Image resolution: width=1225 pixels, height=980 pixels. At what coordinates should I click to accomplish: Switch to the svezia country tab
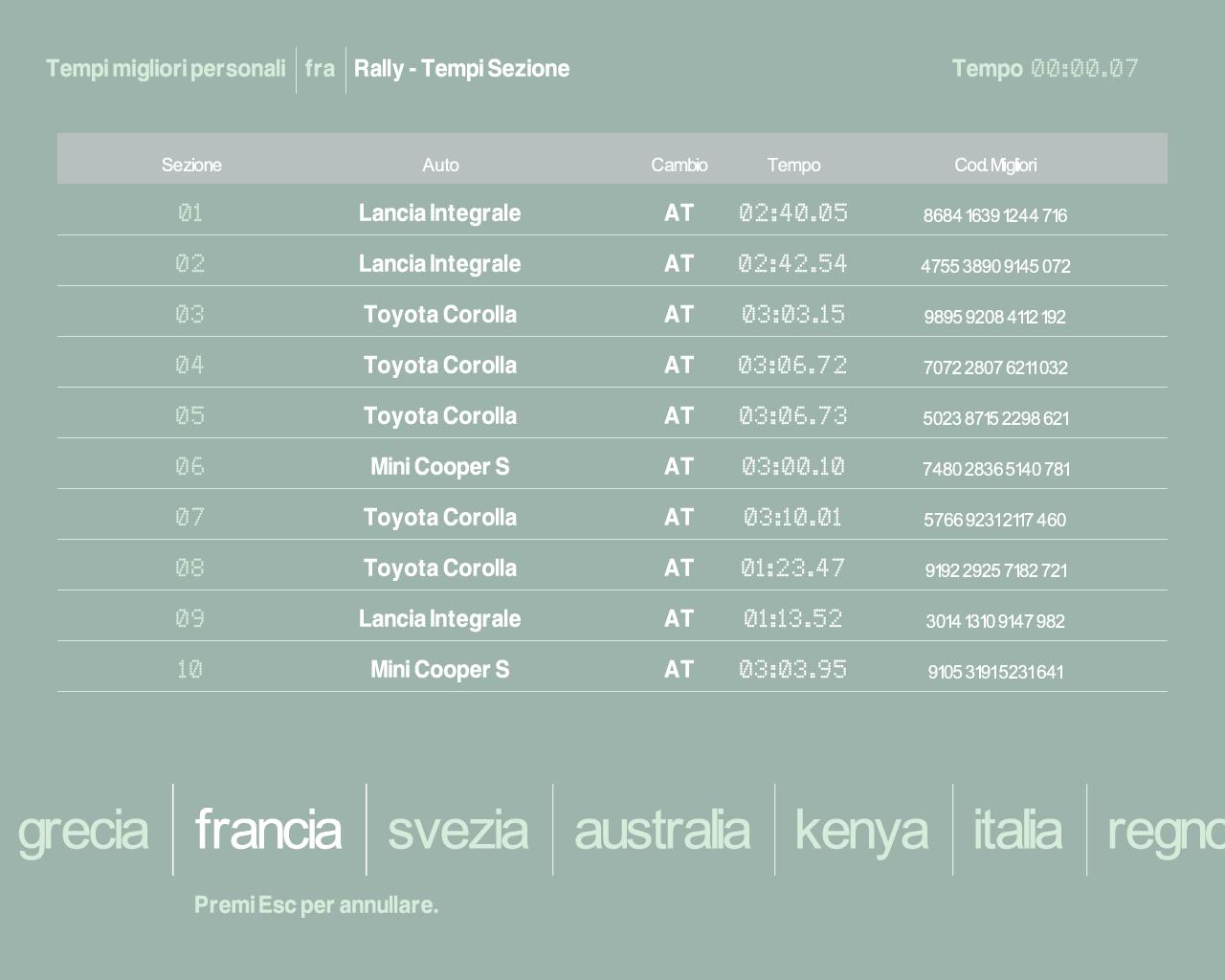coord(457,830)
